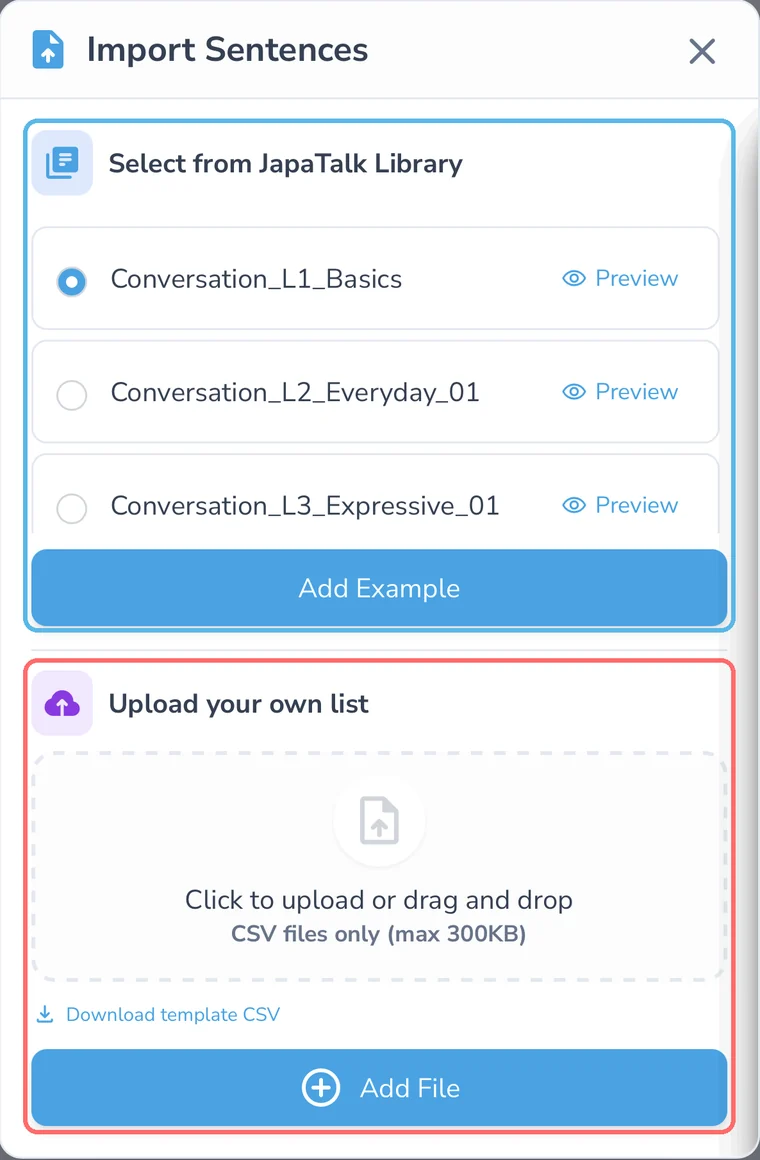Click the Add Example button

(379, 588)
